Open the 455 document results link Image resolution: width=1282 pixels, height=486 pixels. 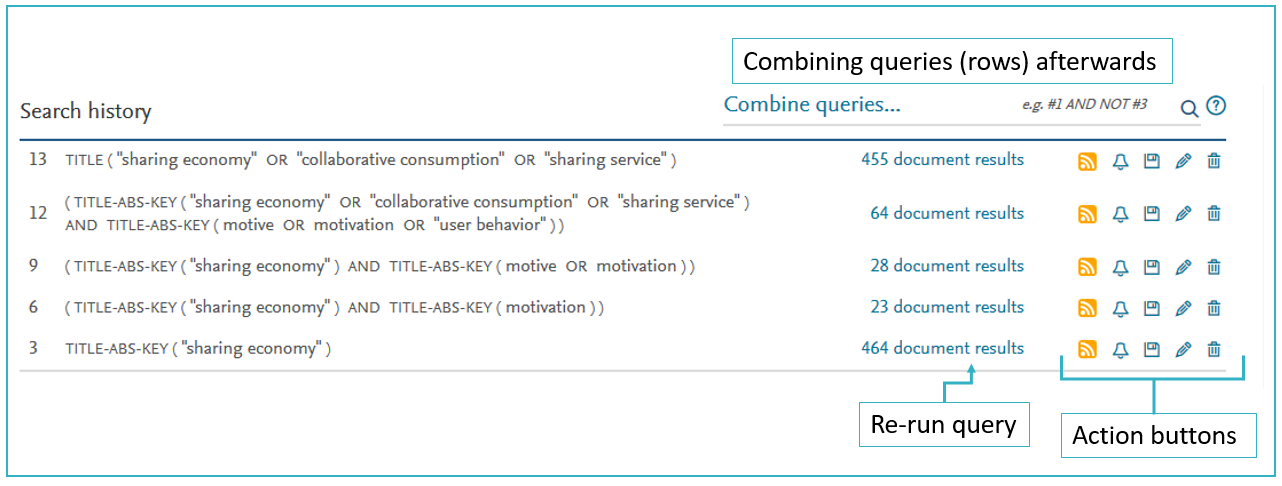(942, 159)
